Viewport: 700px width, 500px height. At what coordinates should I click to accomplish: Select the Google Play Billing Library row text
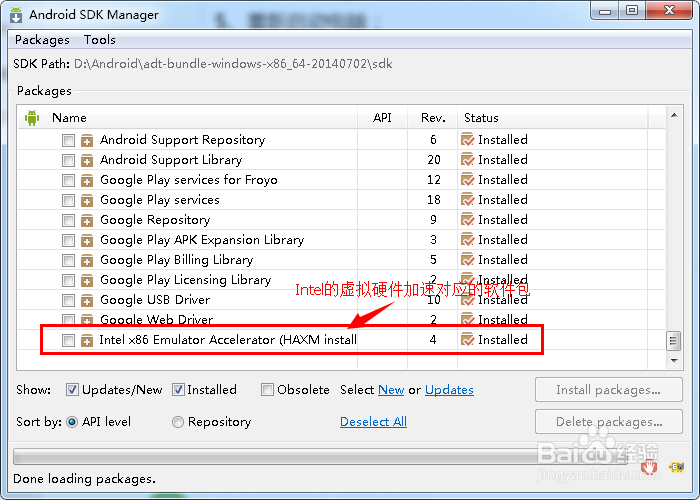177,260
